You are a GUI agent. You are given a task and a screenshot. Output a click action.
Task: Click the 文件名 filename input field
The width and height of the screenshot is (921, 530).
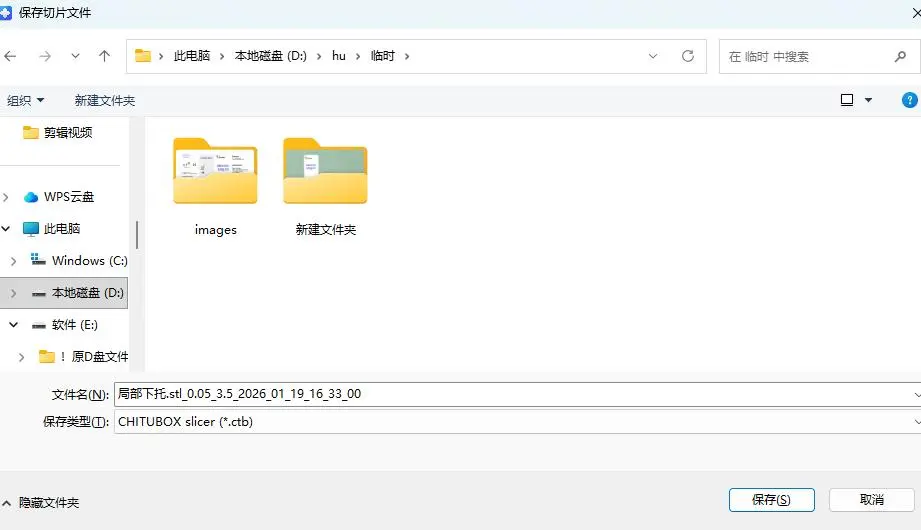(x=517, y=394)
